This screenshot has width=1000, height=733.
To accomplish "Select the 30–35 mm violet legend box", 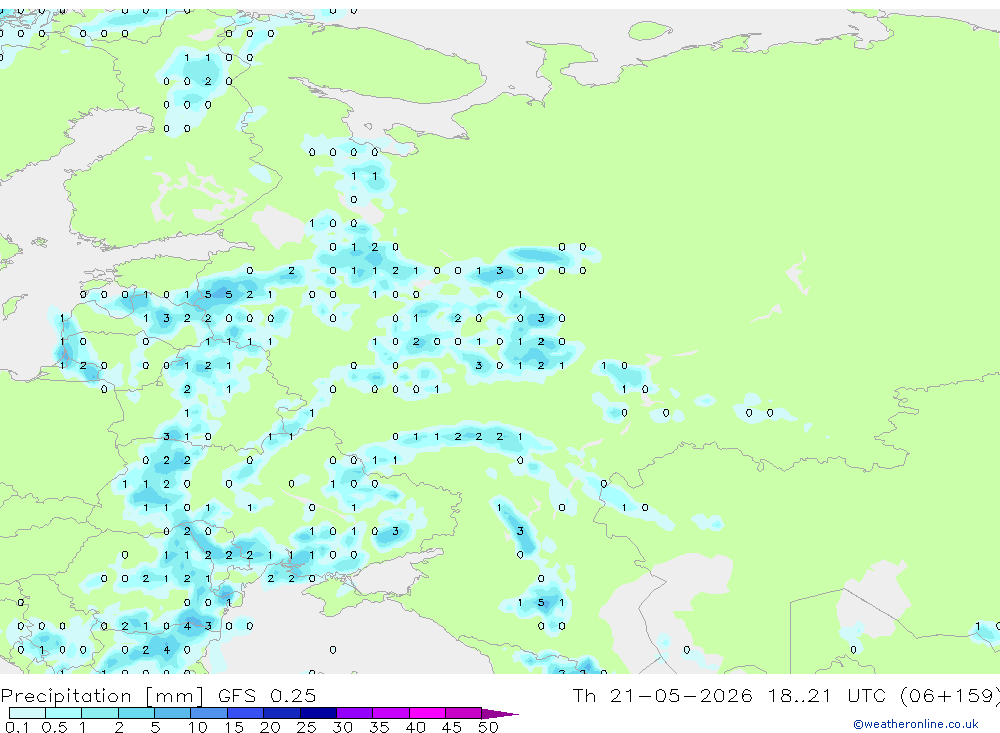I will pyautogui.click(x=355, y=713).
